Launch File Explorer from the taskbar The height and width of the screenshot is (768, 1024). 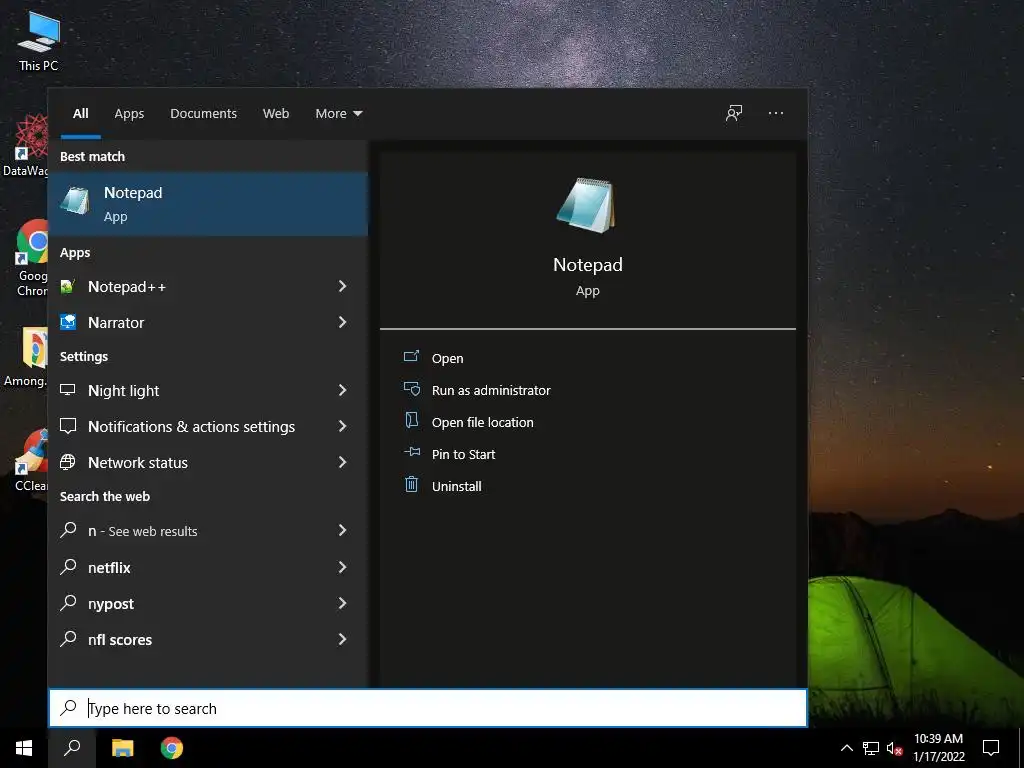coord(122,748)
